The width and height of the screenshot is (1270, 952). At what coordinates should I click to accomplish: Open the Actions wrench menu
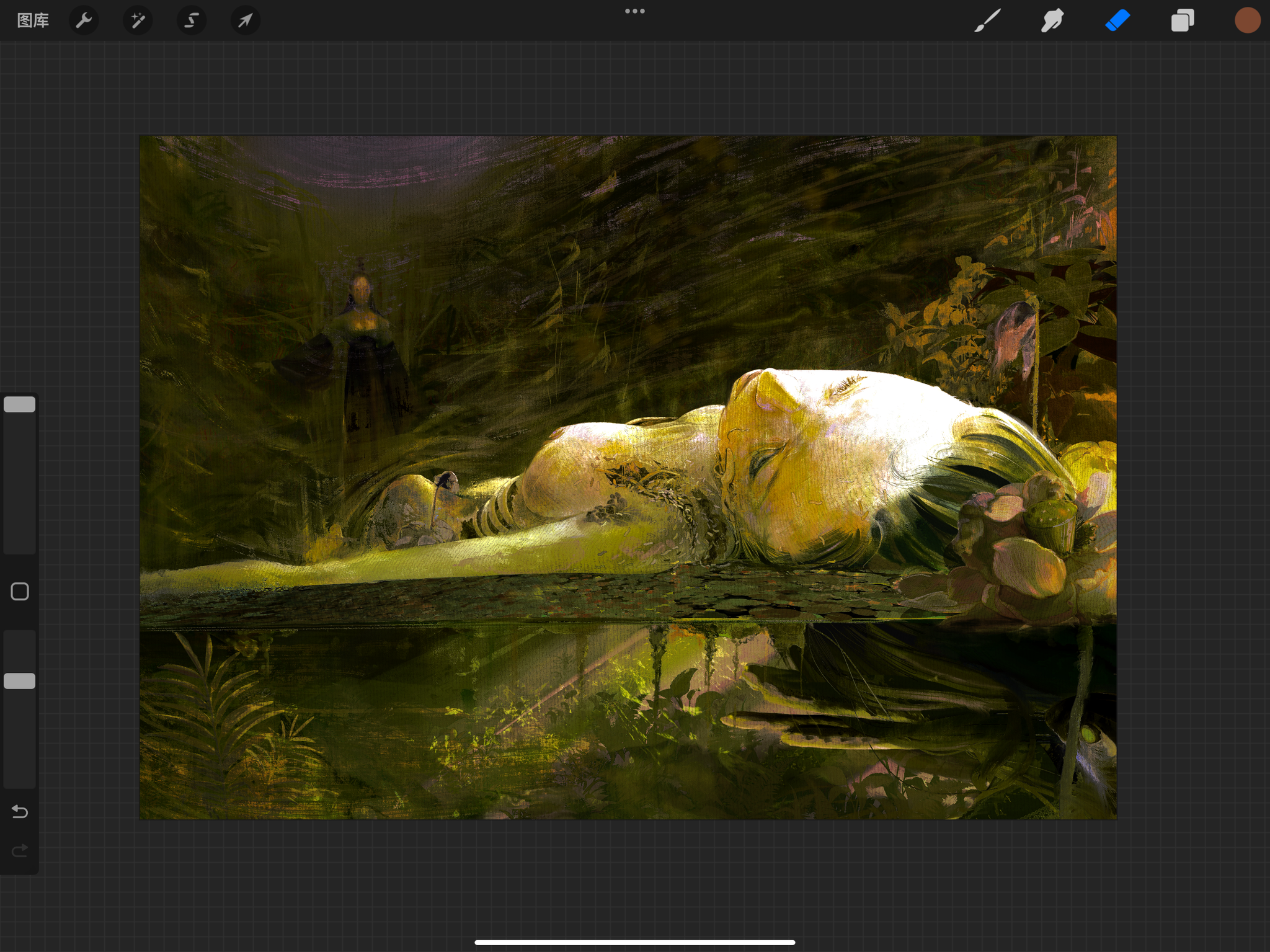84,20
